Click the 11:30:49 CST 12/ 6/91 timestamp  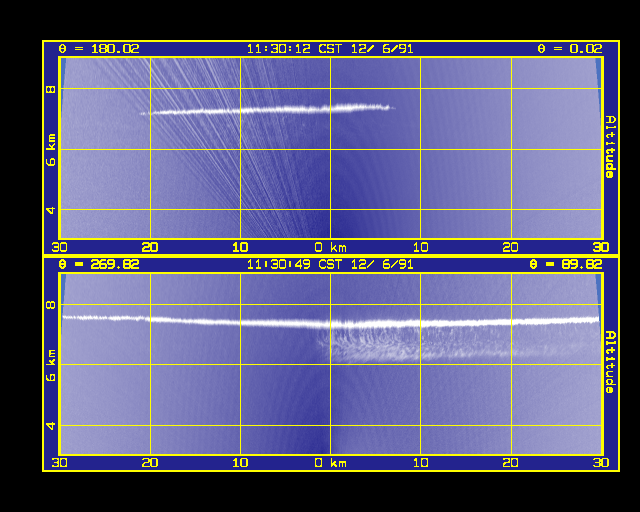click(330, 264)
